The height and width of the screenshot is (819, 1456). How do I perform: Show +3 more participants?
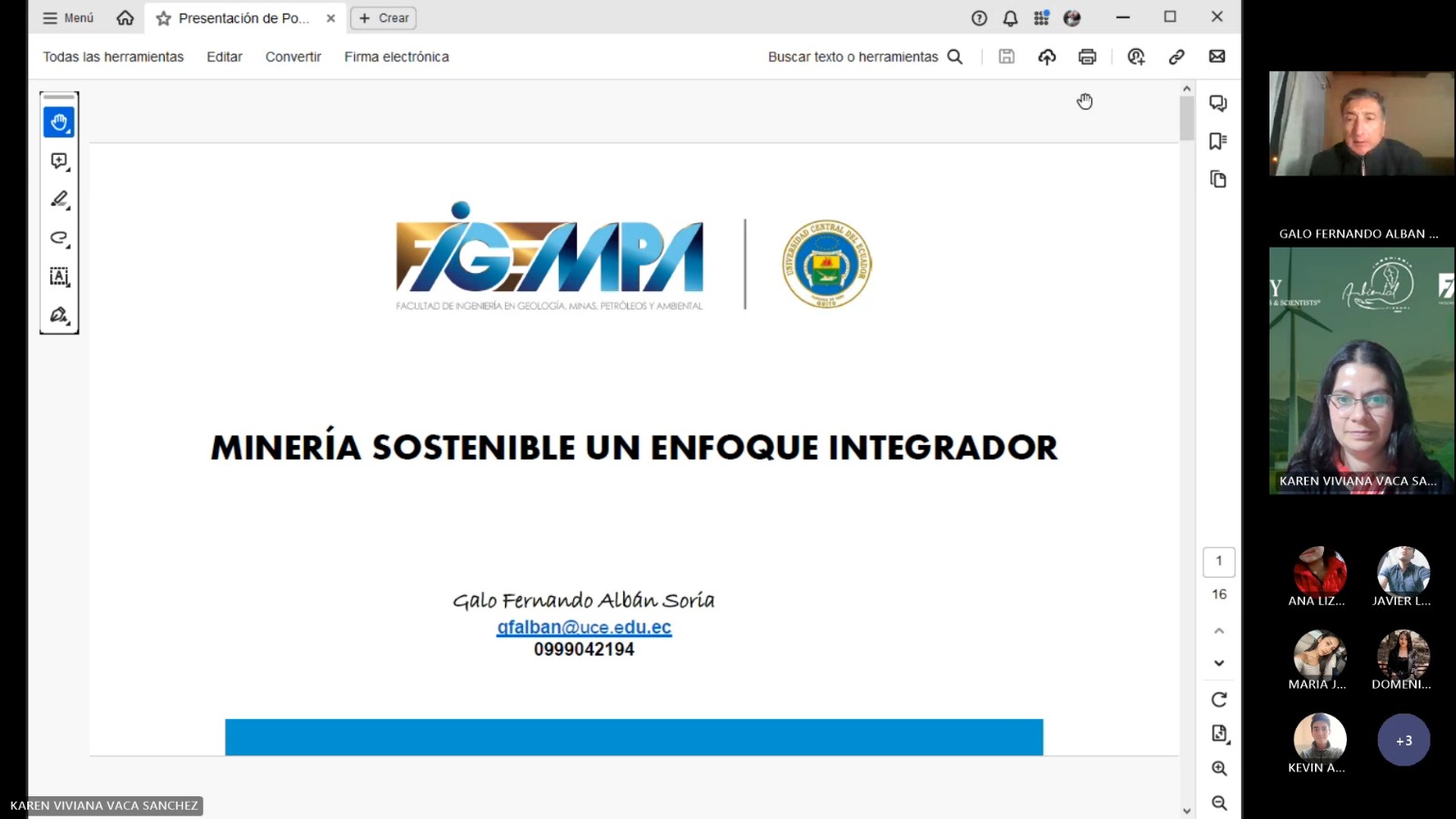point(1403,740)
